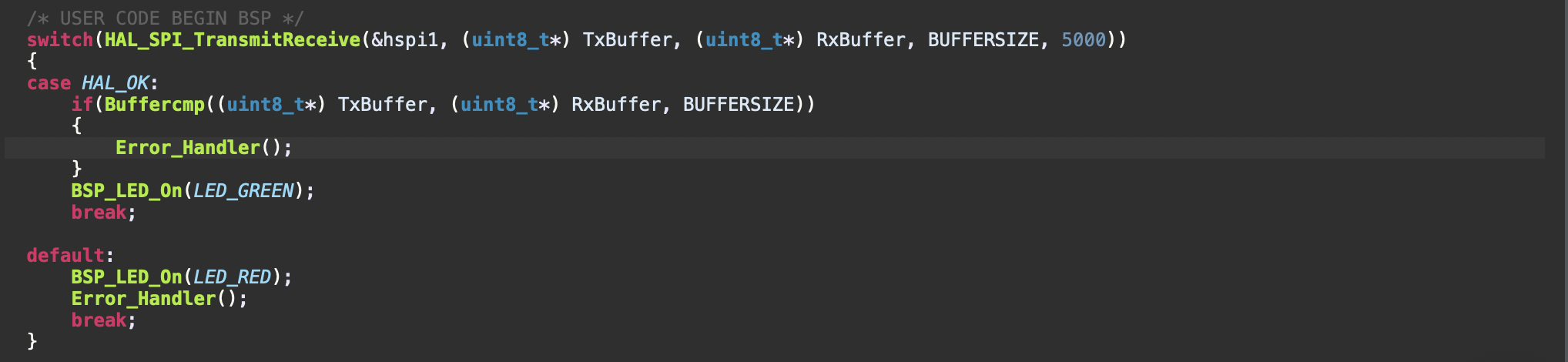Select the LED_RED constant

pyautogui.click(x=232, y=277)
